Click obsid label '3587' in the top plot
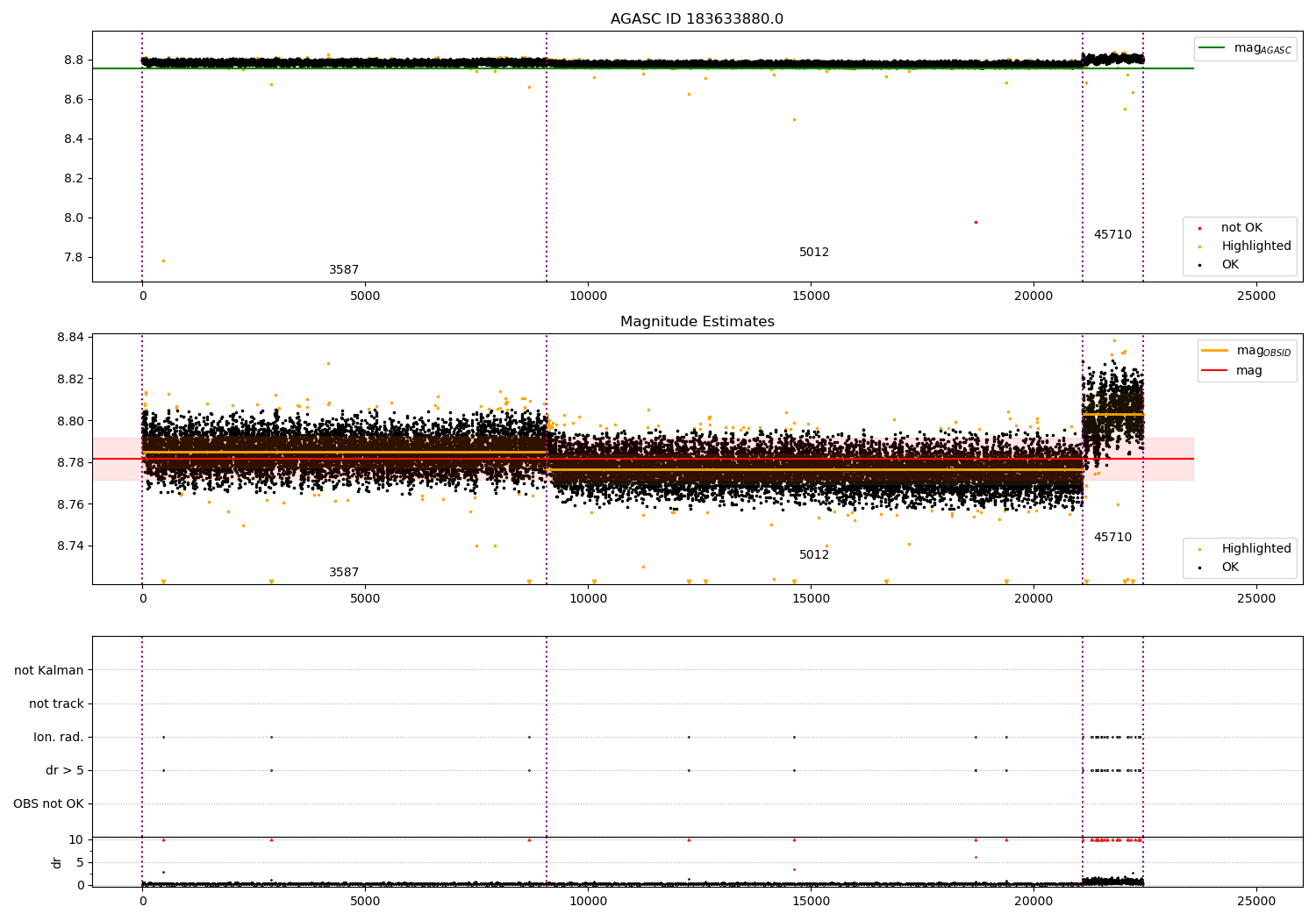 point(344,270)
